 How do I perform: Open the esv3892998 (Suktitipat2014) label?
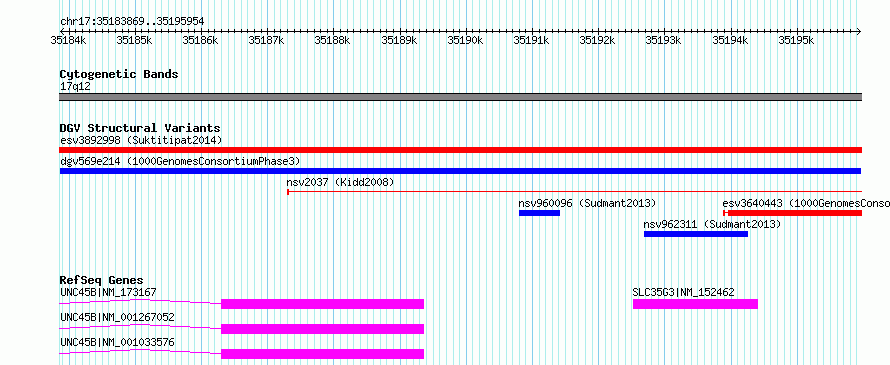tap(141, 140)
